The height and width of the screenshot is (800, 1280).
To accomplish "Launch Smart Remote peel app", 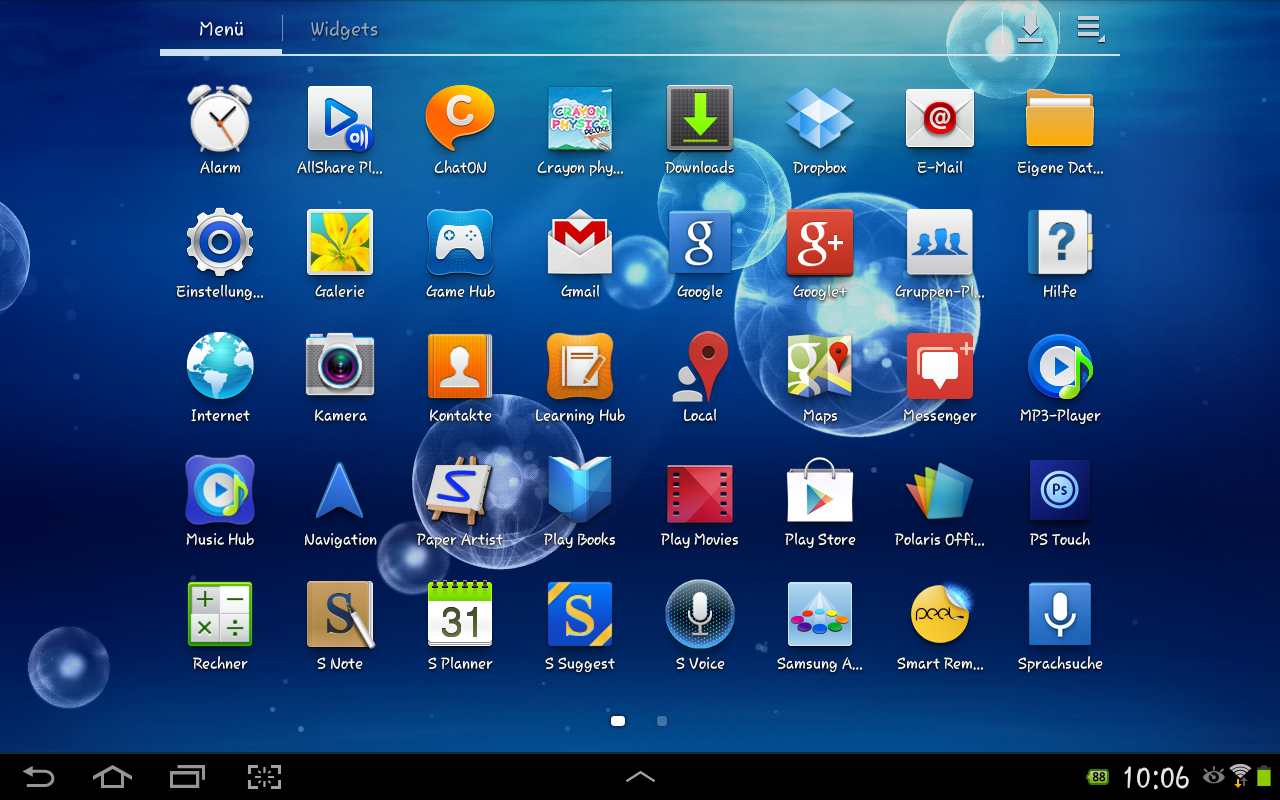I will point(940,615).
